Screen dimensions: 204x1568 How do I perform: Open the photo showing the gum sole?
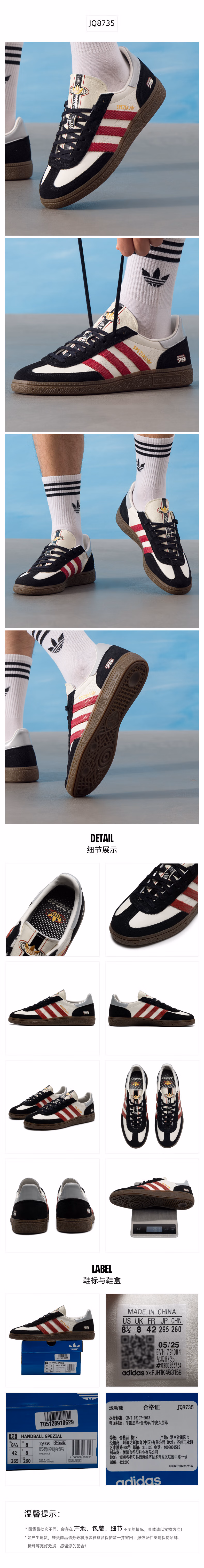(102, 727)
